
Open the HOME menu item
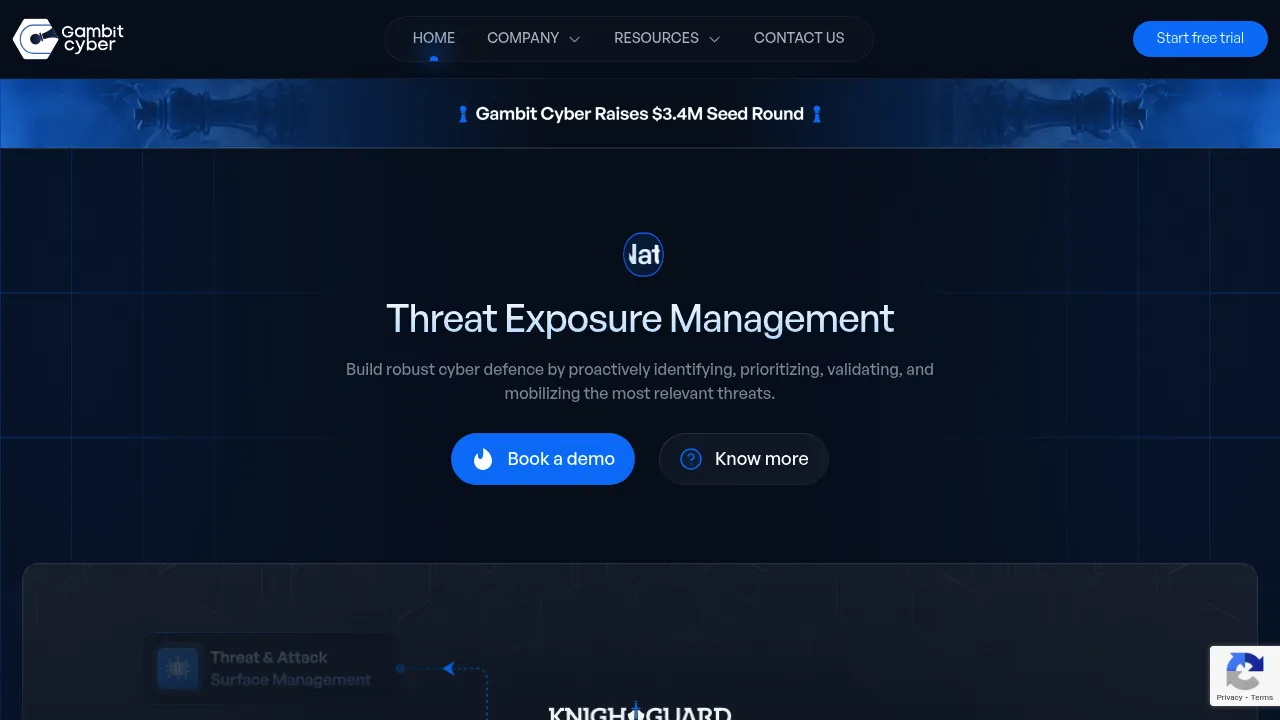coord(434,38)
